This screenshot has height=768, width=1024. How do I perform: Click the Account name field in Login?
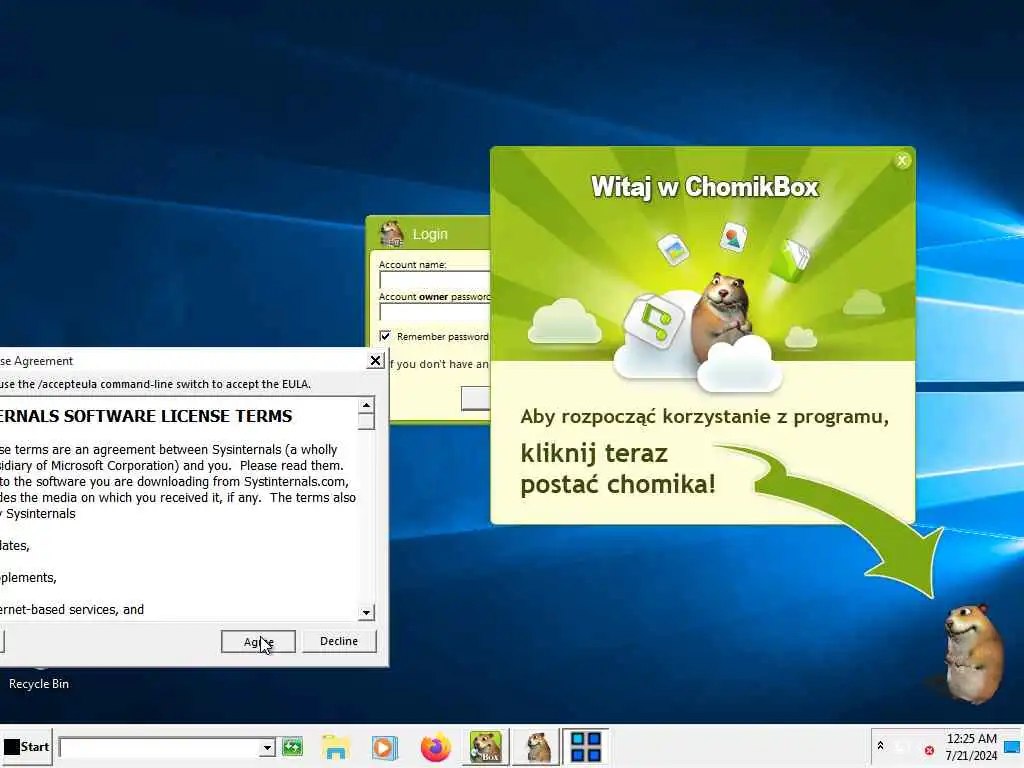click(x=434, y=280)
